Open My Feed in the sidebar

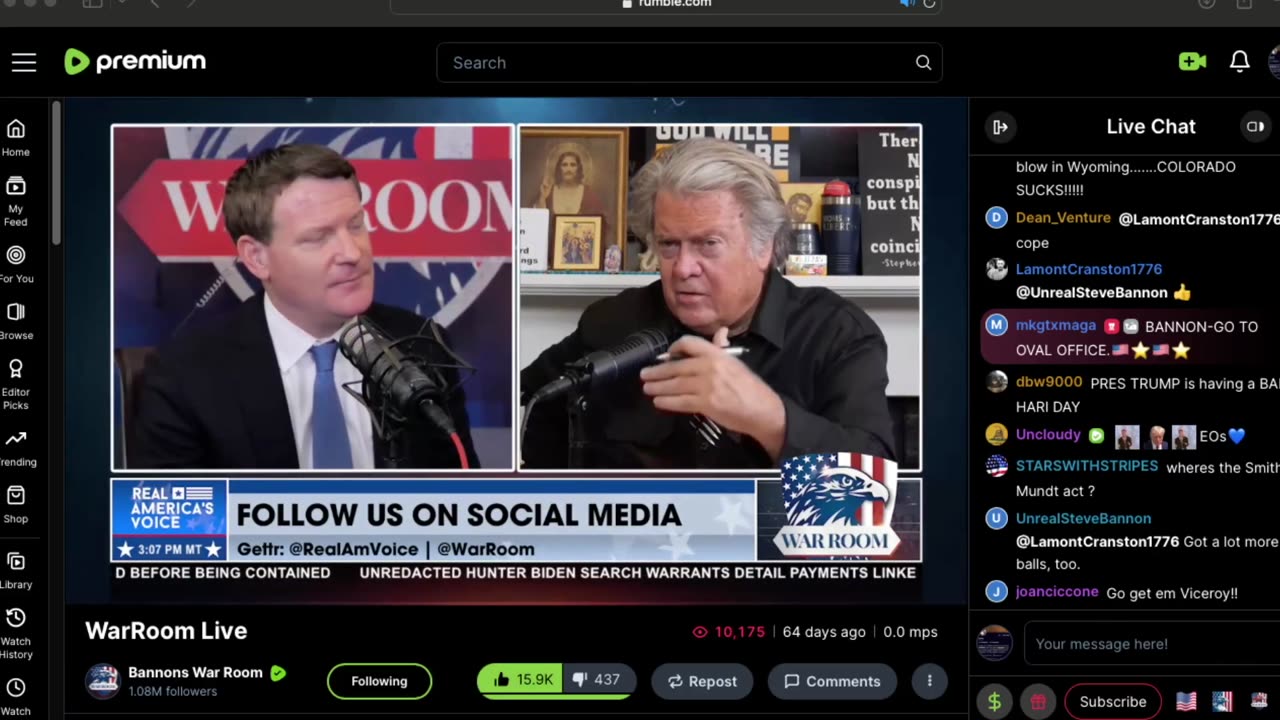tap(16, 201)
